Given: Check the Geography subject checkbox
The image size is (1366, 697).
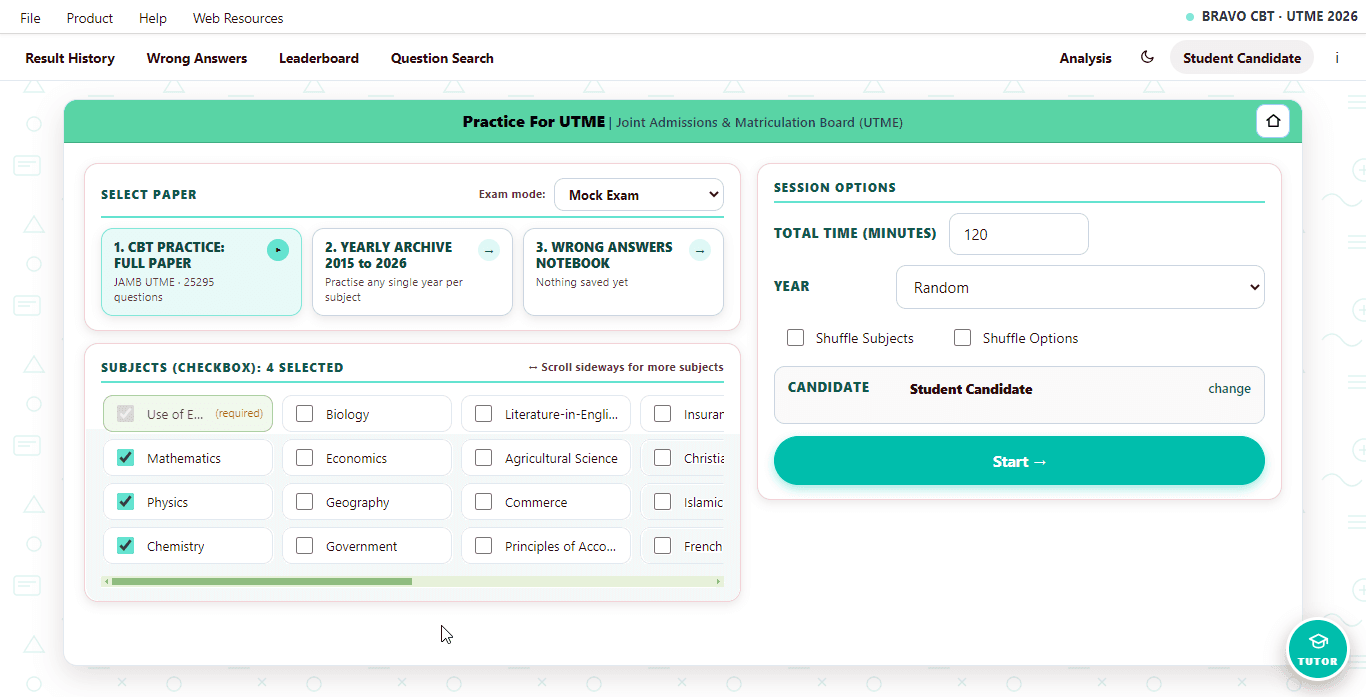Looking at the screenshot, I should (305, 502).
